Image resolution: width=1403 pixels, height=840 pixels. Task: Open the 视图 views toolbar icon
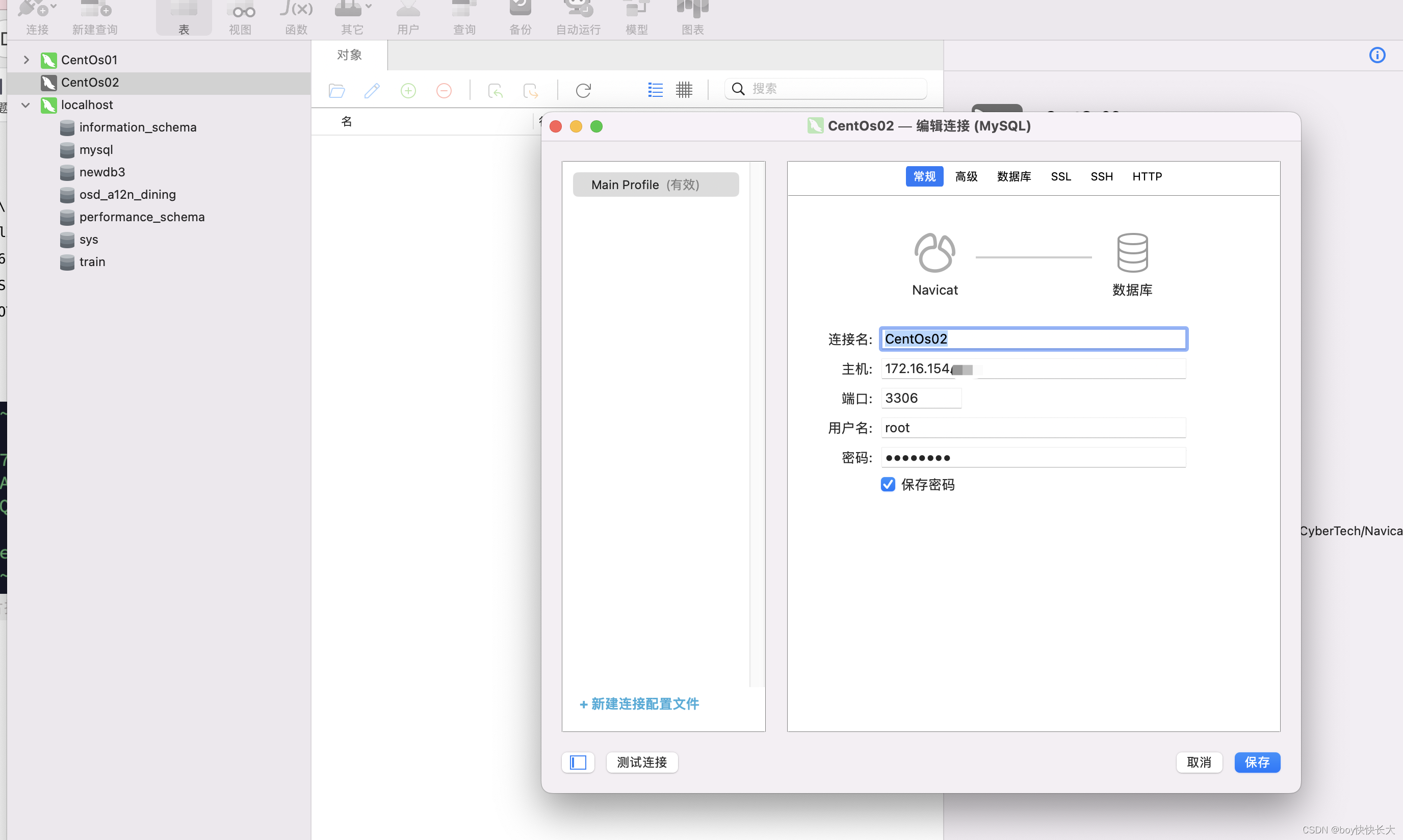coord(240,17)
